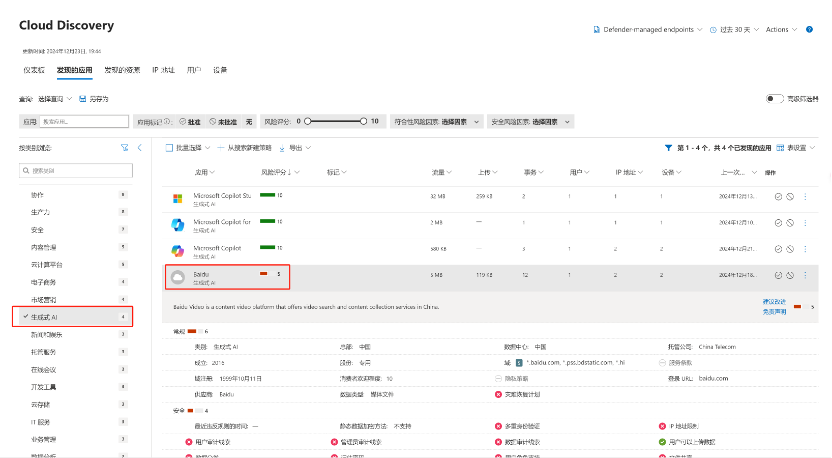Open the 合规性风险因素 dropdown
Image resolution: width=832 pixels, height=458 pixels.
(436, 122)
